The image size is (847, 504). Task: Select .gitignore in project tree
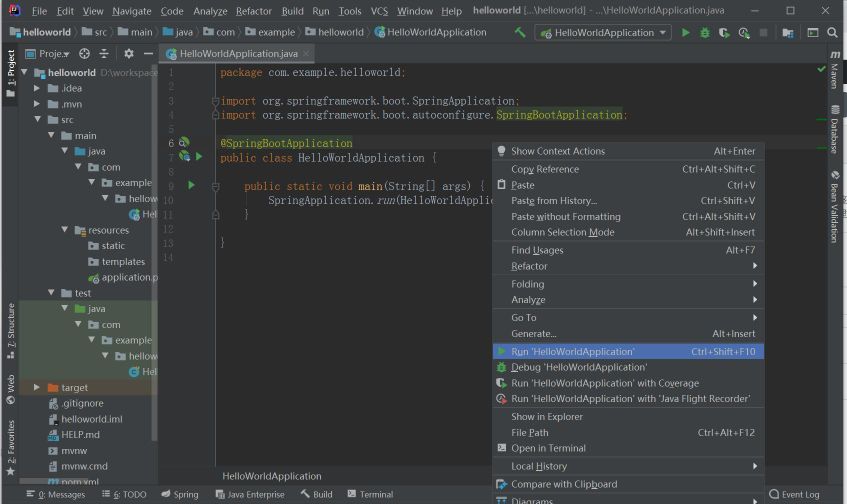pos(76,403)
